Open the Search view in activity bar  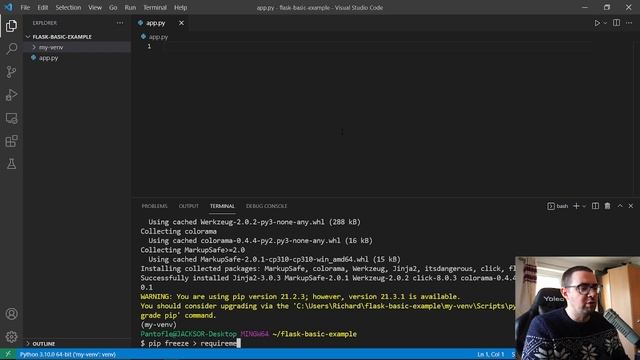[11, 49]
